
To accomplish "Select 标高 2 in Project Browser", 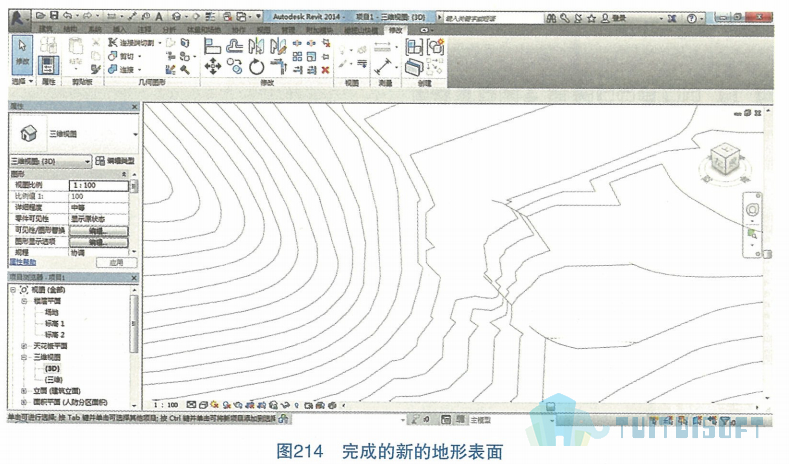I will click(x=54, y=335).
